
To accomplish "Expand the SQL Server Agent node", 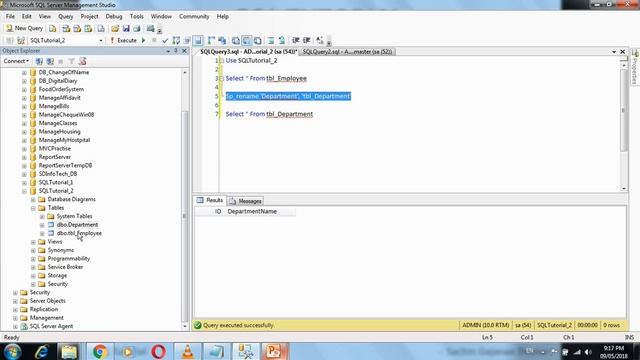I will coord(15,327).
